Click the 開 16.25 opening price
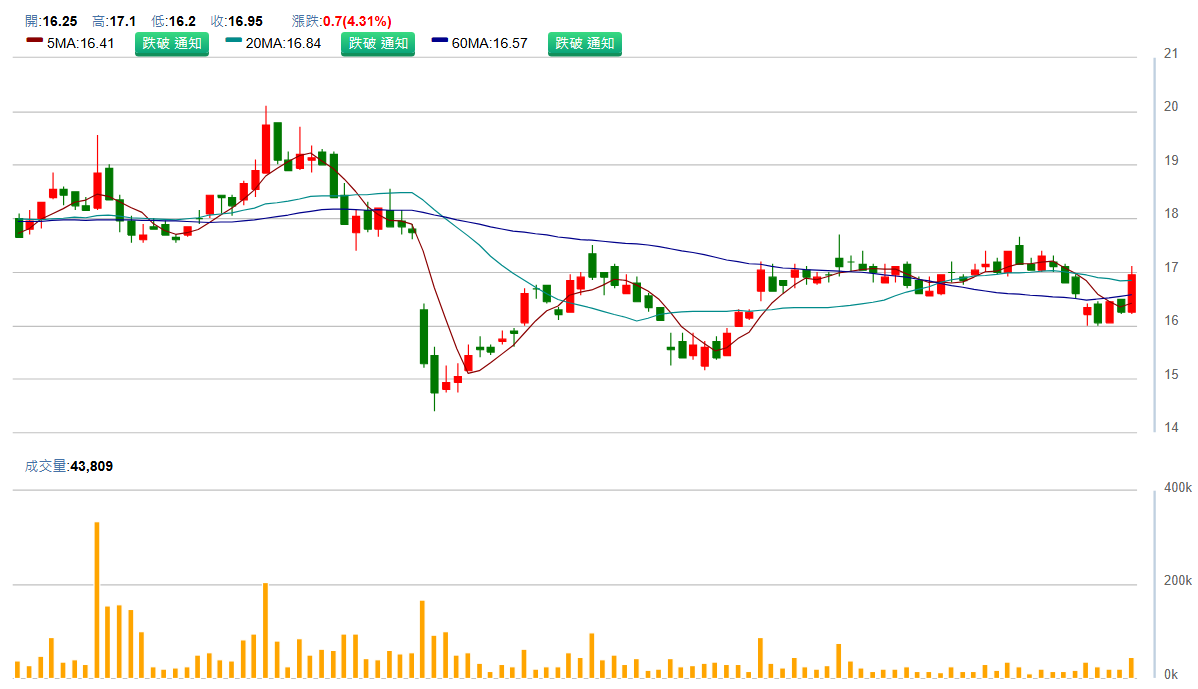 pyautogui.click(x=51, y=21)
